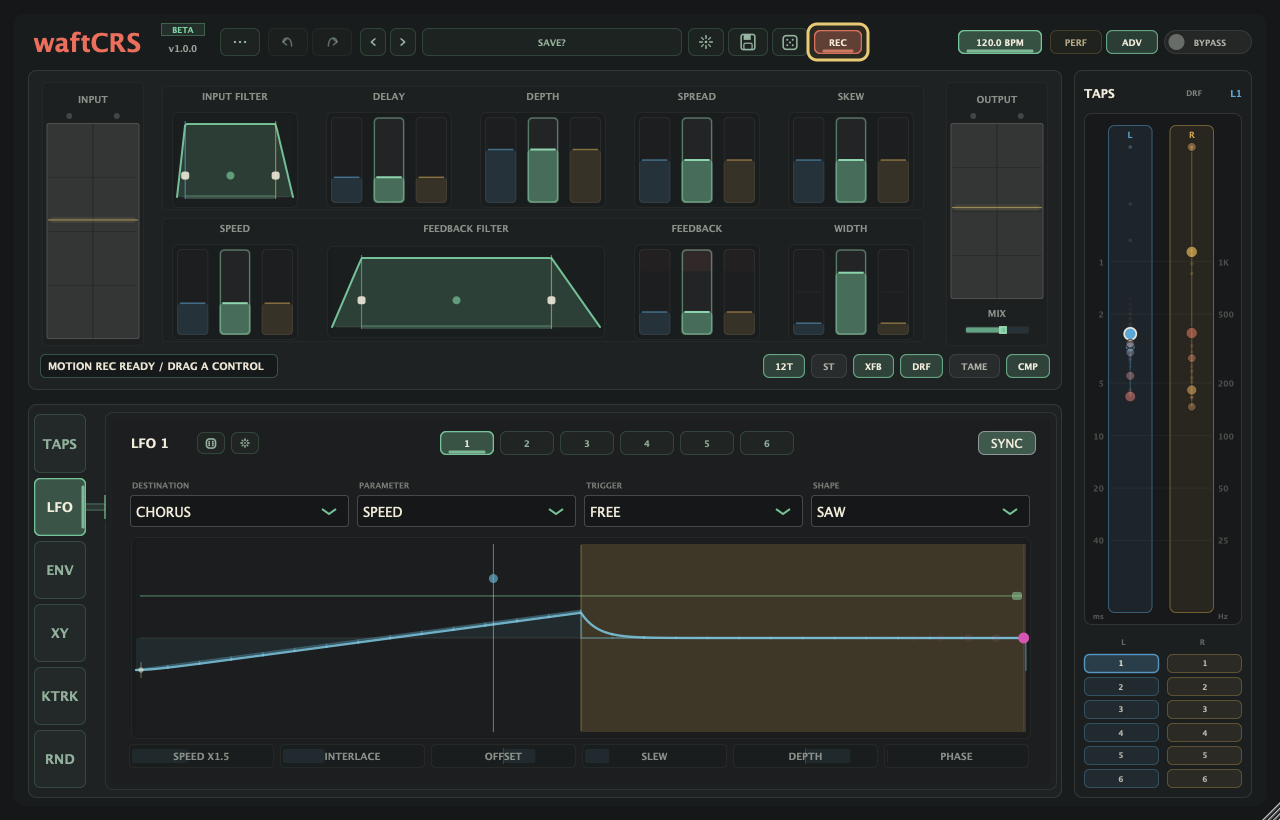The image size is (1280, 820).
Task: Toggle the ST option
Action: click(x=829, y=366)
